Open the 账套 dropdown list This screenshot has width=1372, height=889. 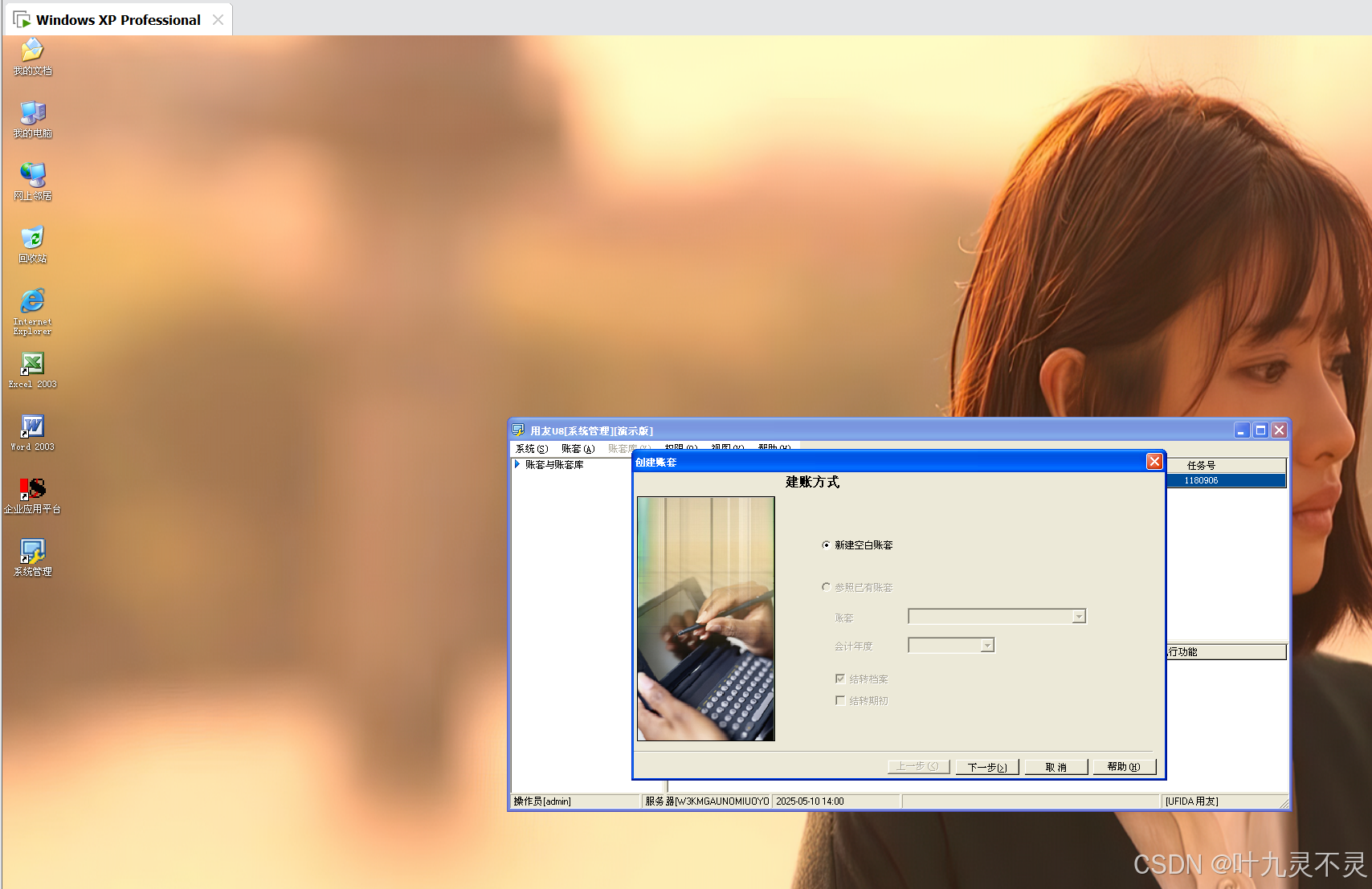tap(1079, 617)
